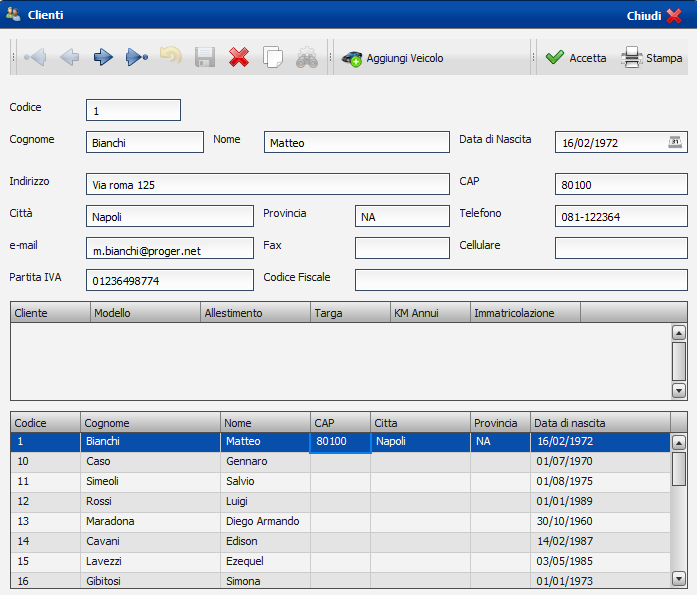Click vehicles grid scroll down arrow
697x595 pixels.
(679, 391)
